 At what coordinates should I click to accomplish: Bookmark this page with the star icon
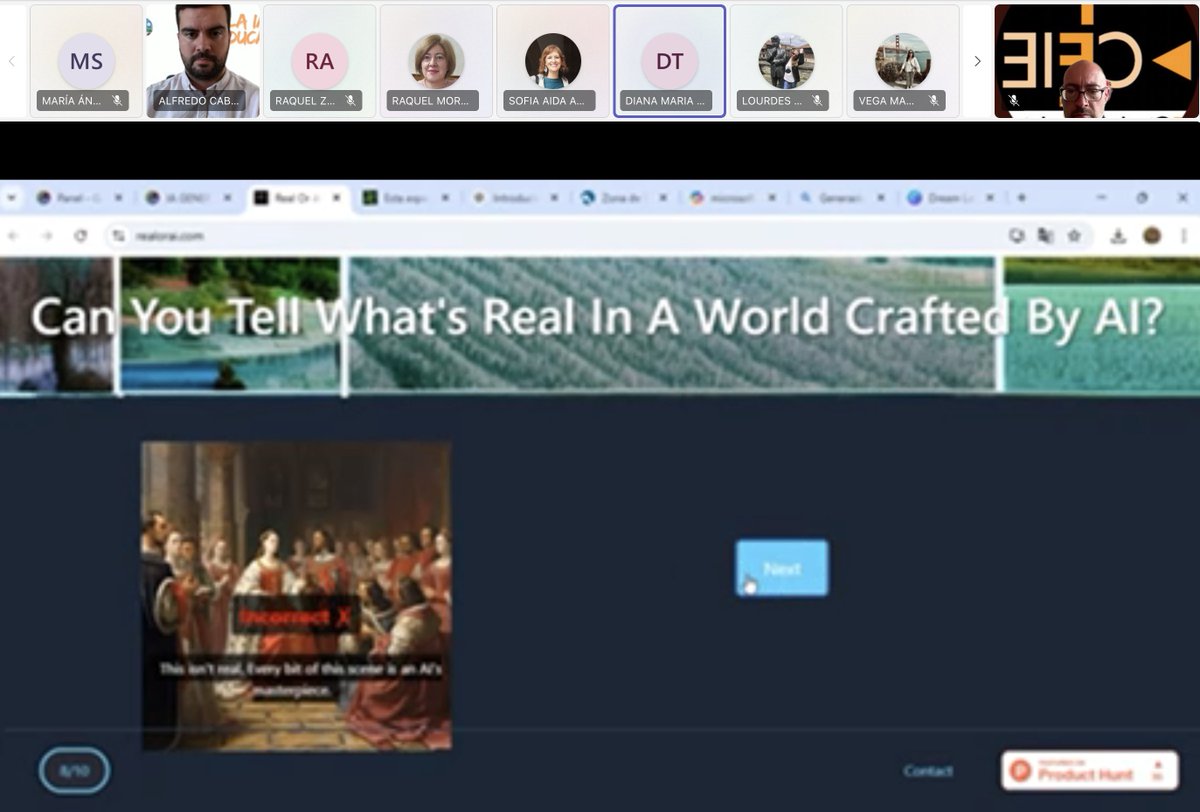pyautogui.click(x=1074, y=236)
